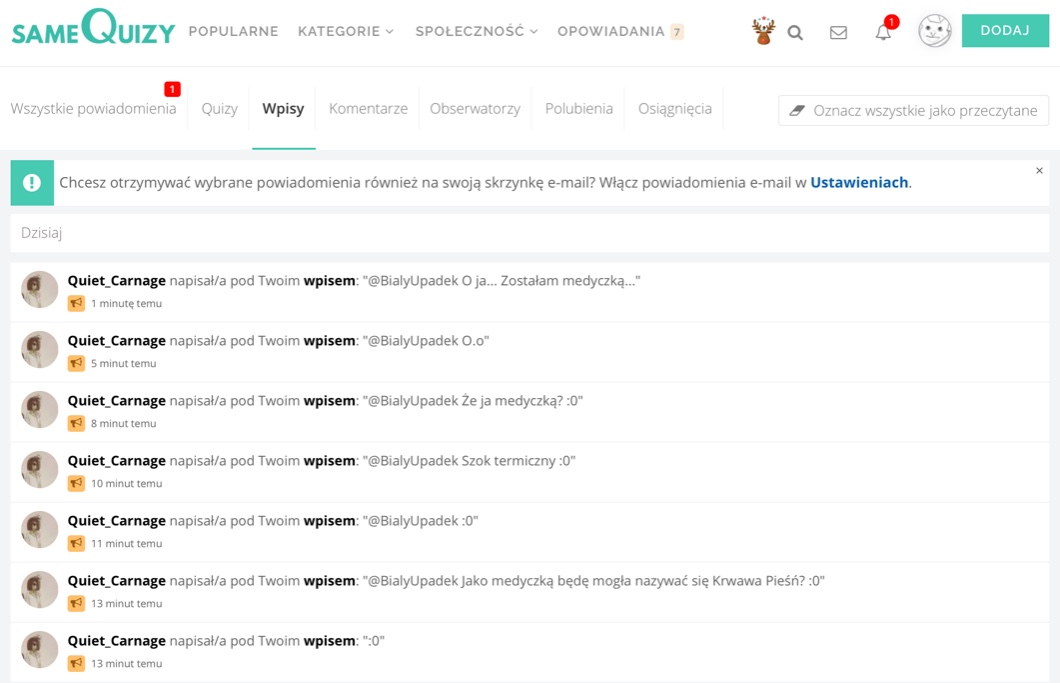
Task: Select the Obserwatorzy tab
Action: (475, 109)
